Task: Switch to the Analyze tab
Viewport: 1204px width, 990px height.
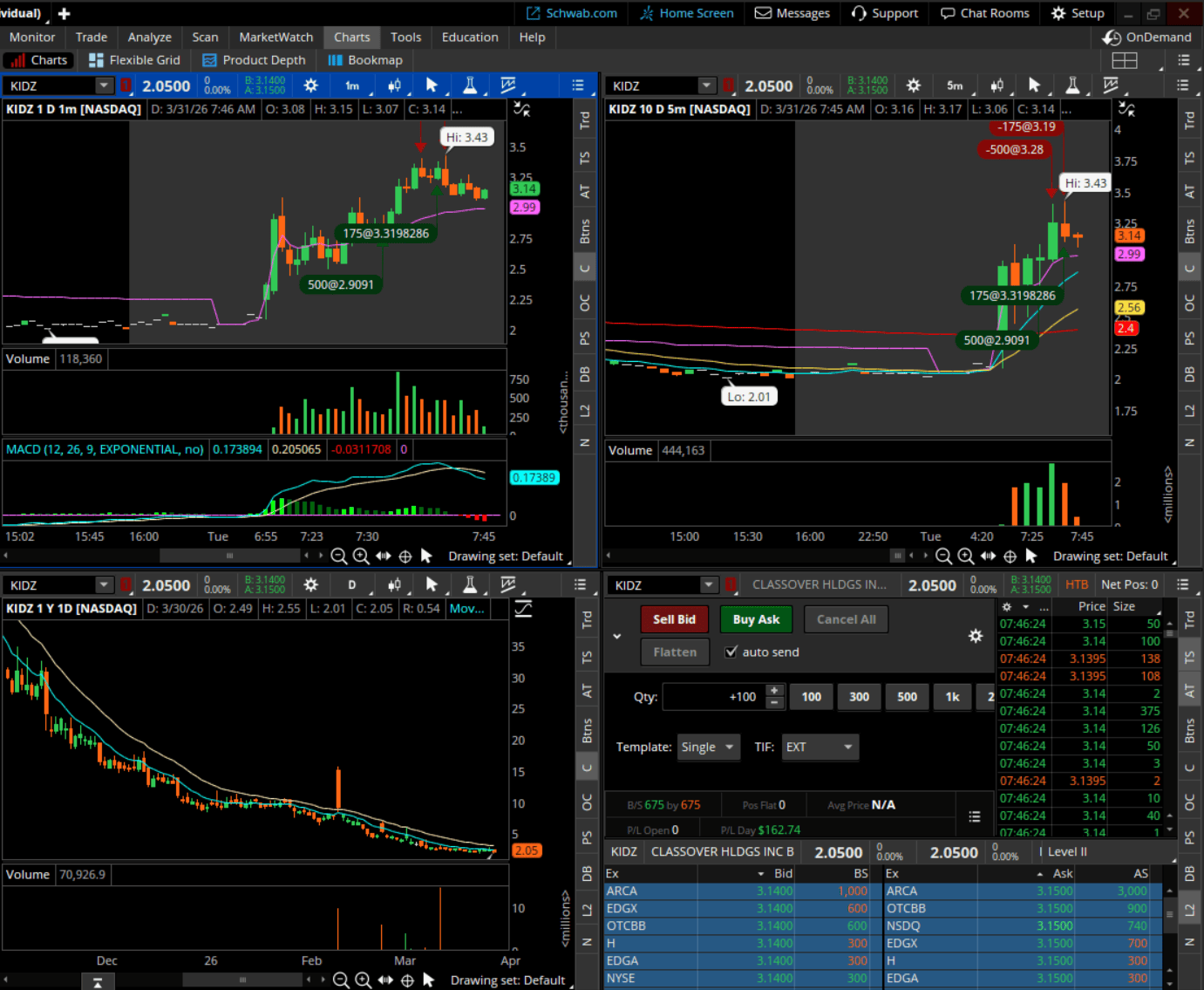Action: coord(150,38)
